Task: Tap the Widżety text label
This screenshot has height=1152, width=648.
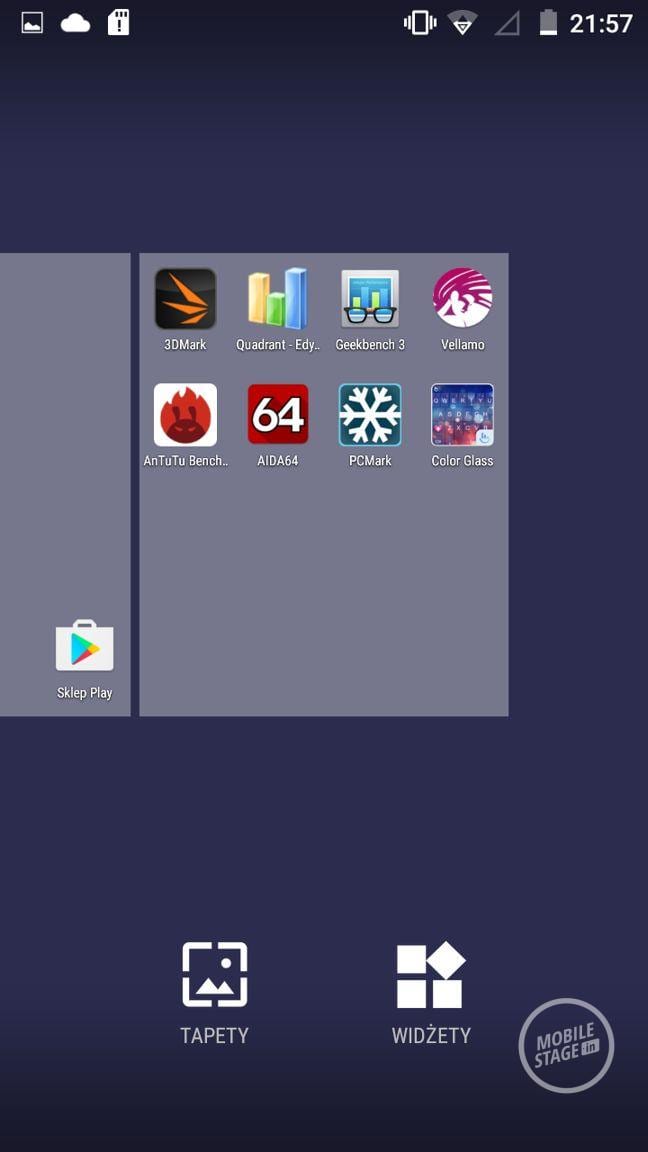Action: (431, 1036)
